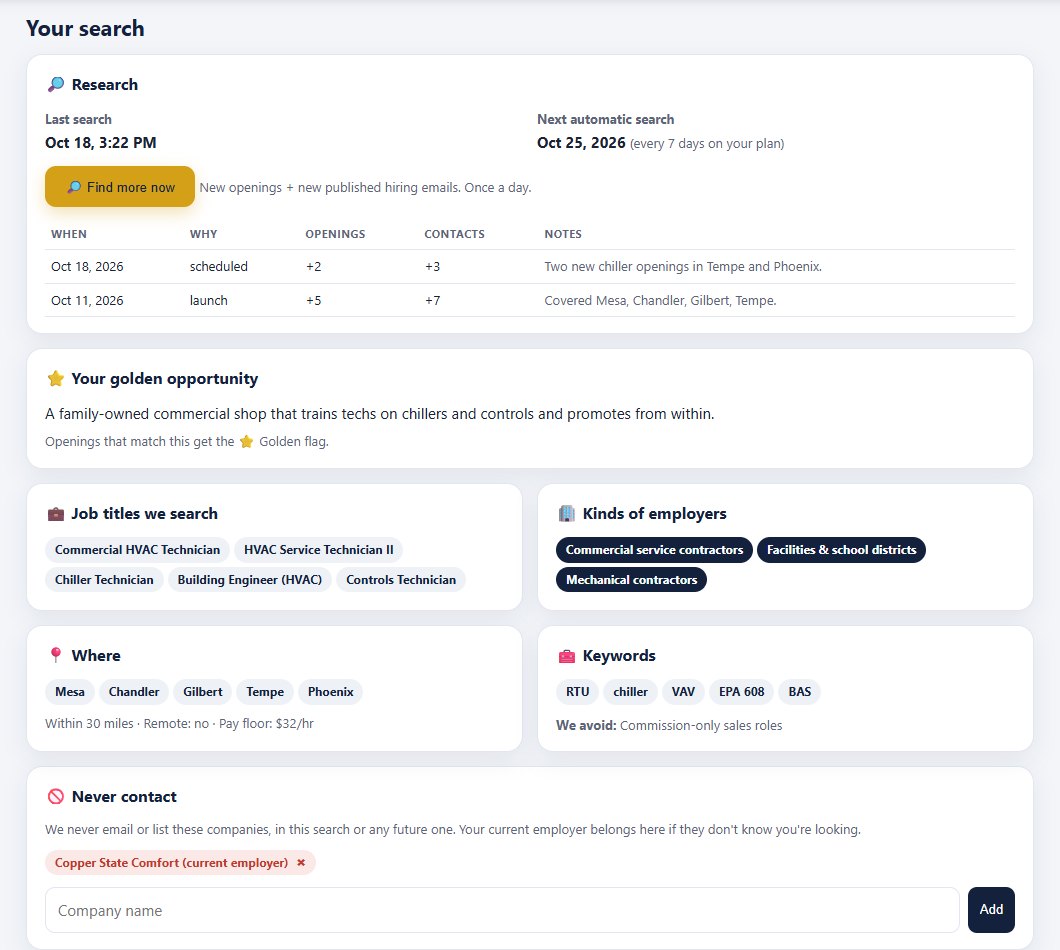The image size is (1060, 950).
Task: Click note 'Two new chiller openings in Tempe'
Action: pyautogui.click(x=683, y=266)
